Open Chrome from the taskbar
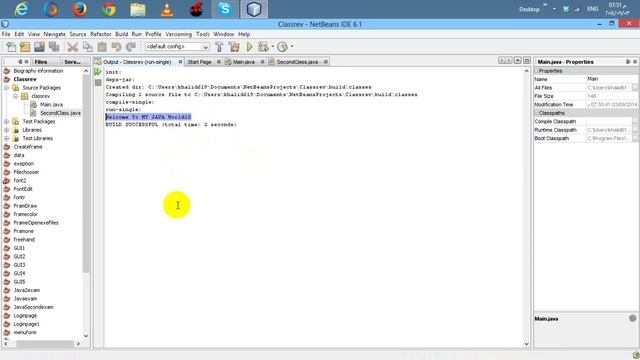The height and width of the screenshot is (360, 640). 109,9
